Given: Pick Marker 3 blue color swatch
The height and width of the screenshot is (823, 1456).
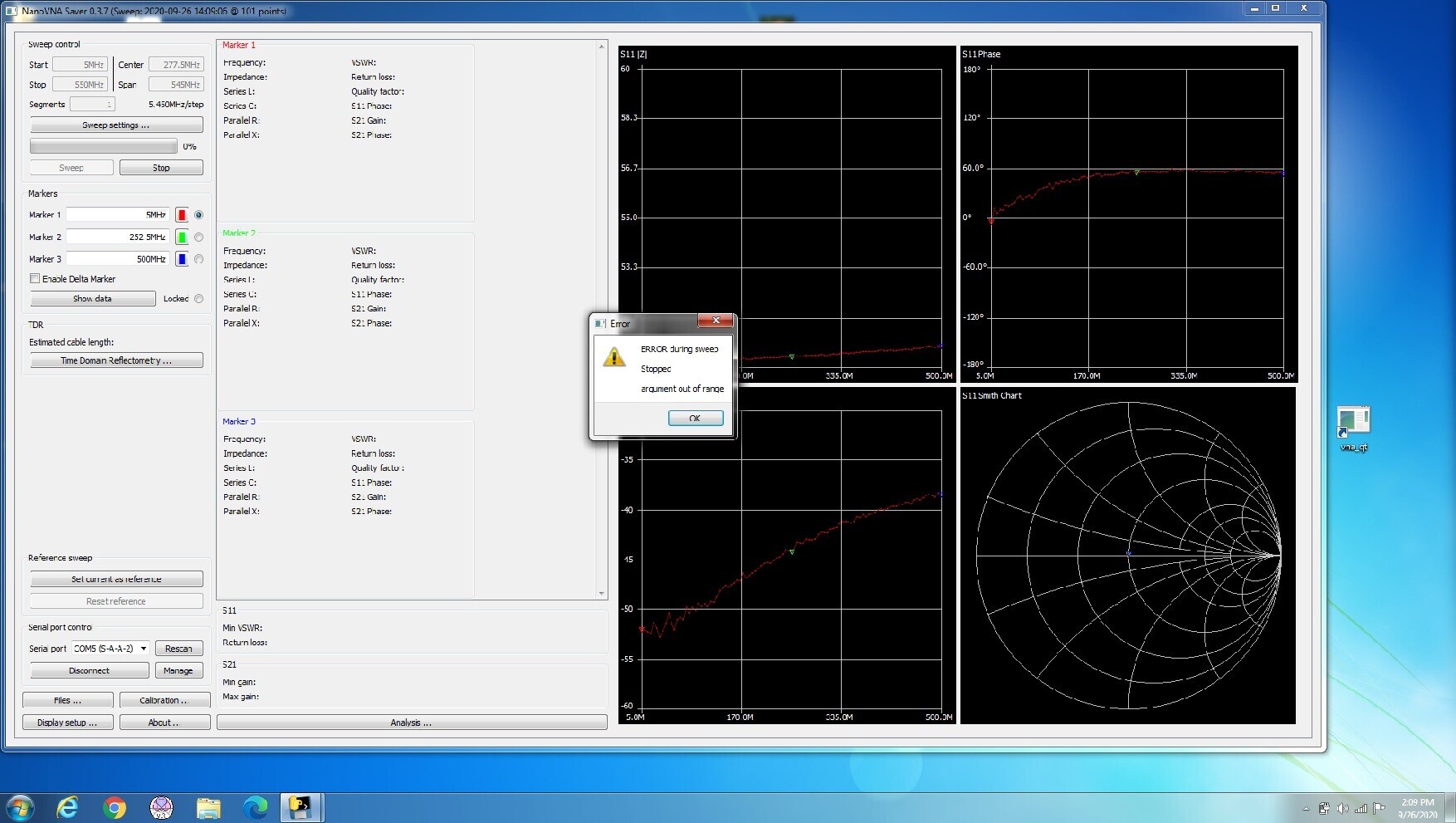Looking at the screenshot, I should pyautogui.click(x=182, y=259).
